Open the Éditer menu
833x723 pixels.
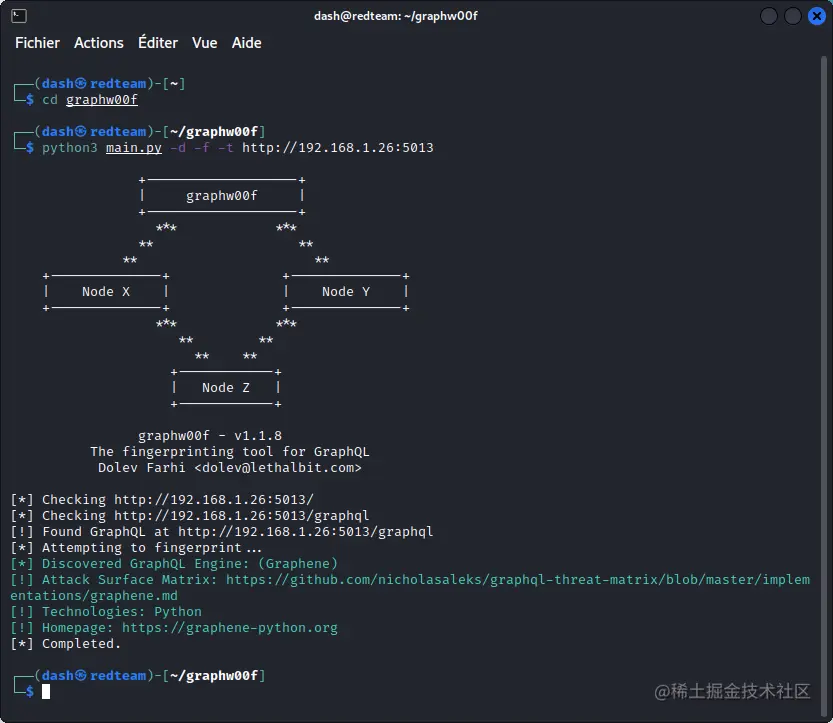[158, 42]
